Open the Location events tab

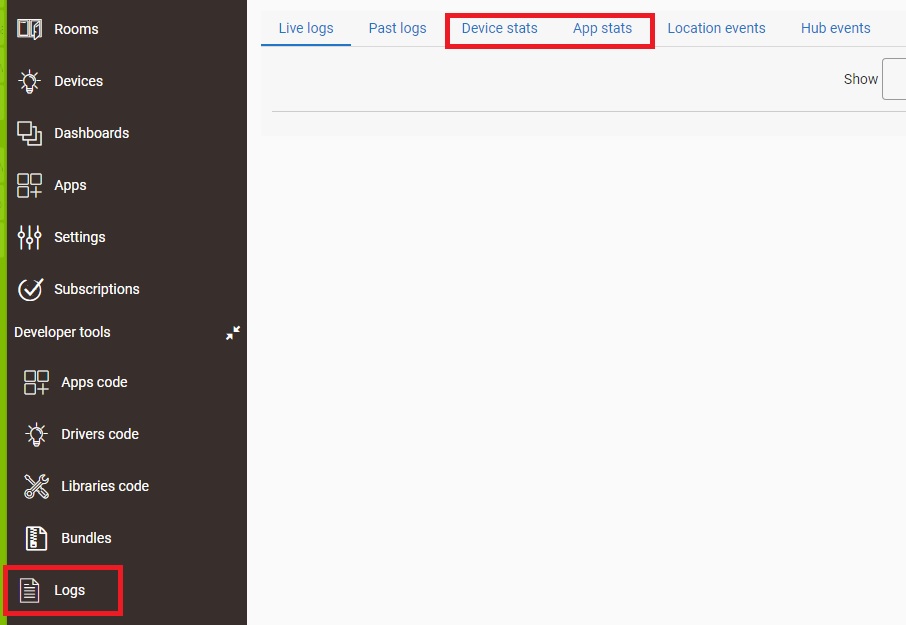[x=716, y=28]
